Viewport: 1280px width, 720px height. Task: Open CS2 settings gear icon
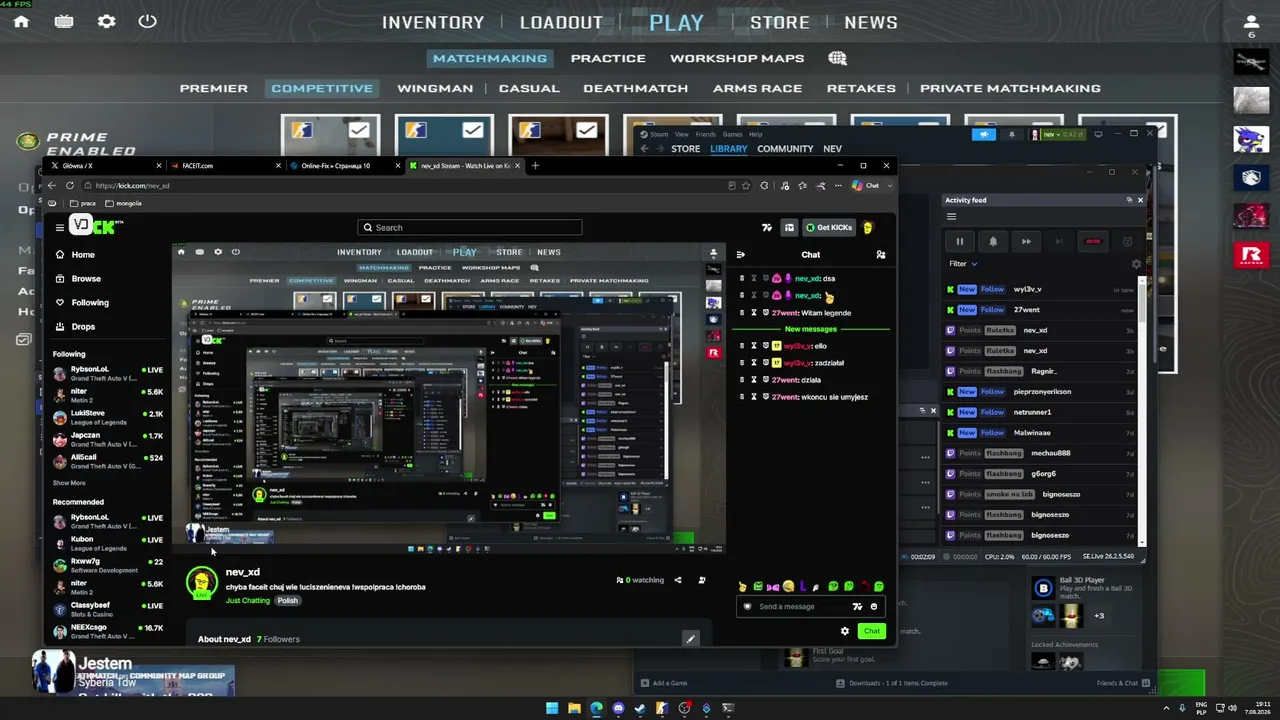(x=106, y=21)
